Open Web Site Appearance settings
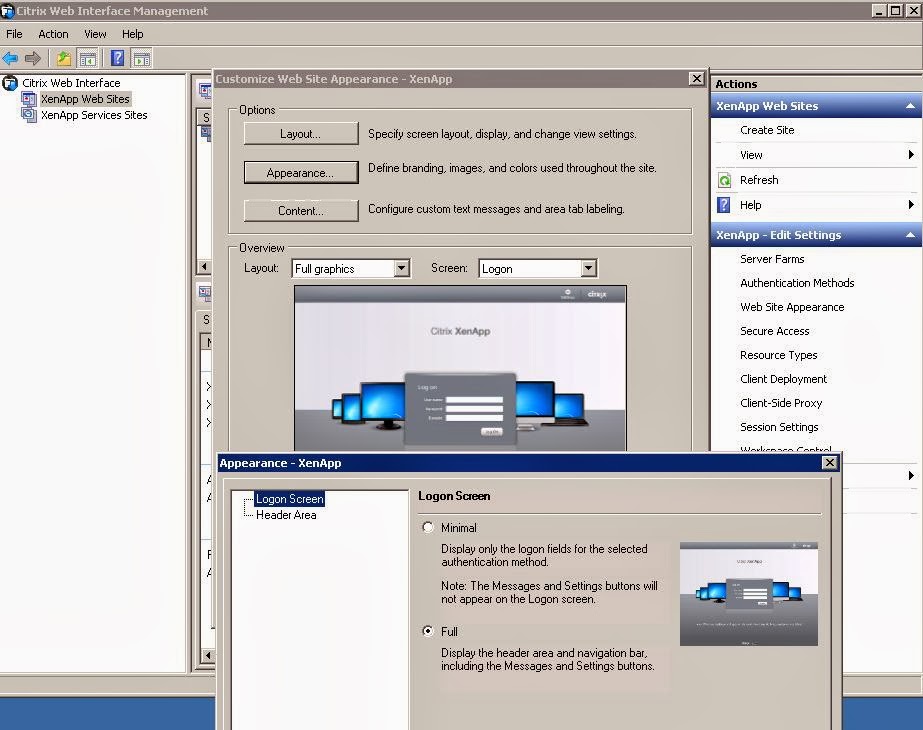923x730 pixels. (x=792, y=307)
